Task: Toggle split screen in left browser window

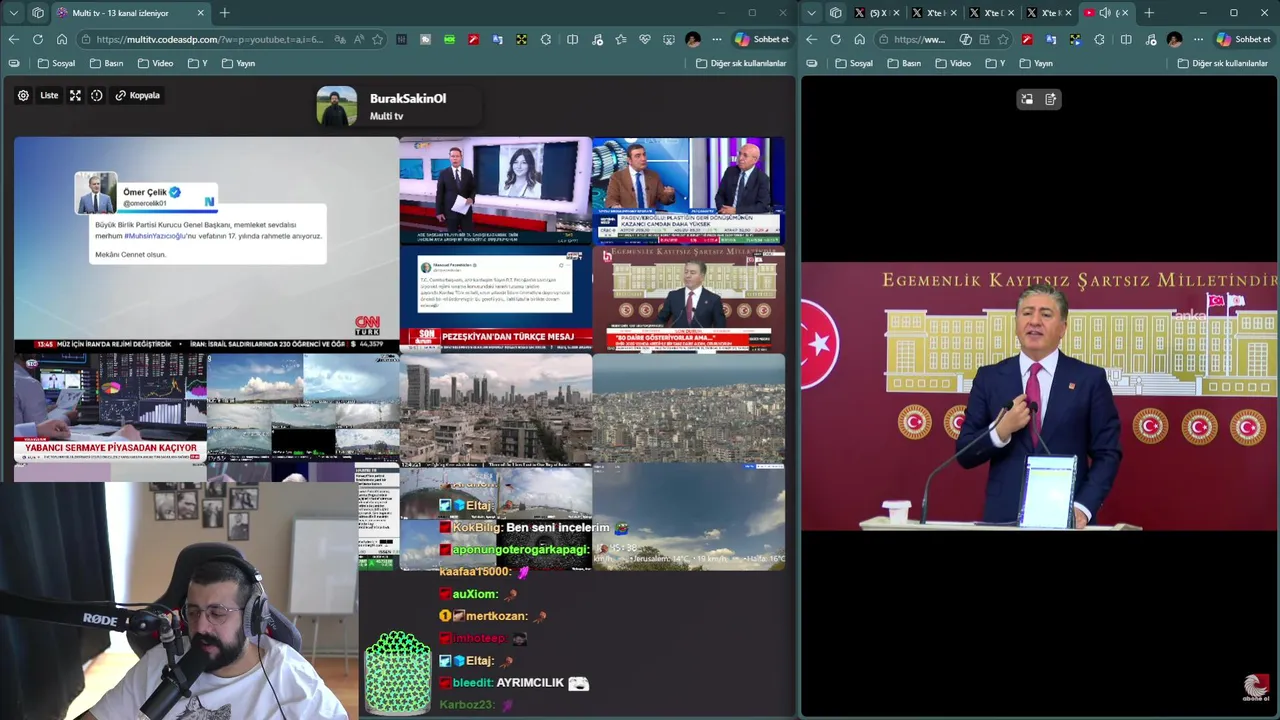Action: [x=572, y=39]
